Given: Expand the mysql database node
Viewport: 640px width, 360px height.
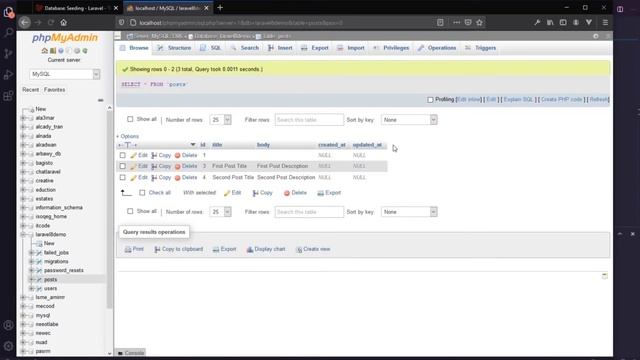Looking at the screenshot, I should click(x=23, y=316).
